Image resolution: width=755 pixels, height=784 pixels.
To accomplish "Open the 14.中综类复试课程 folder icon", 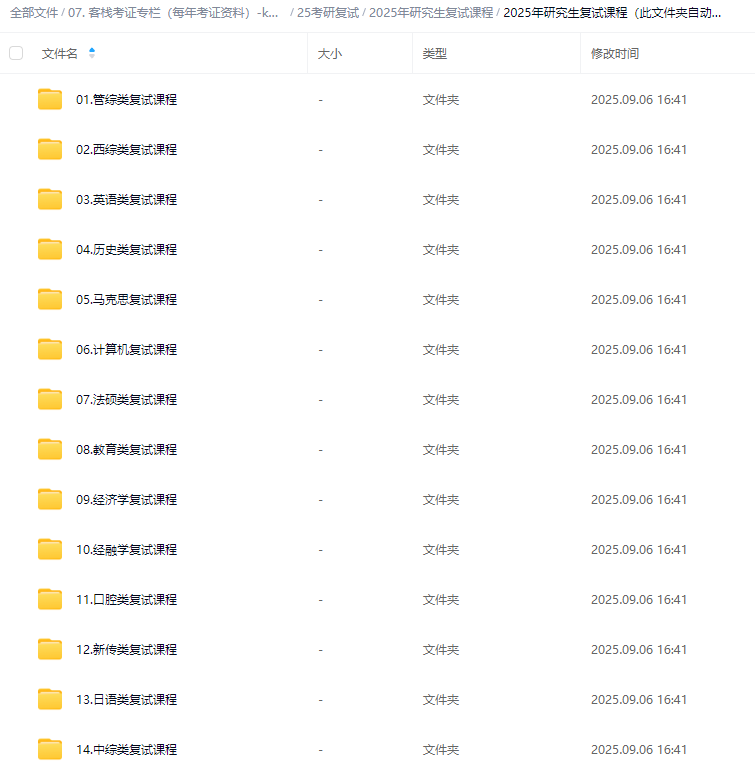I will point(50,749).
